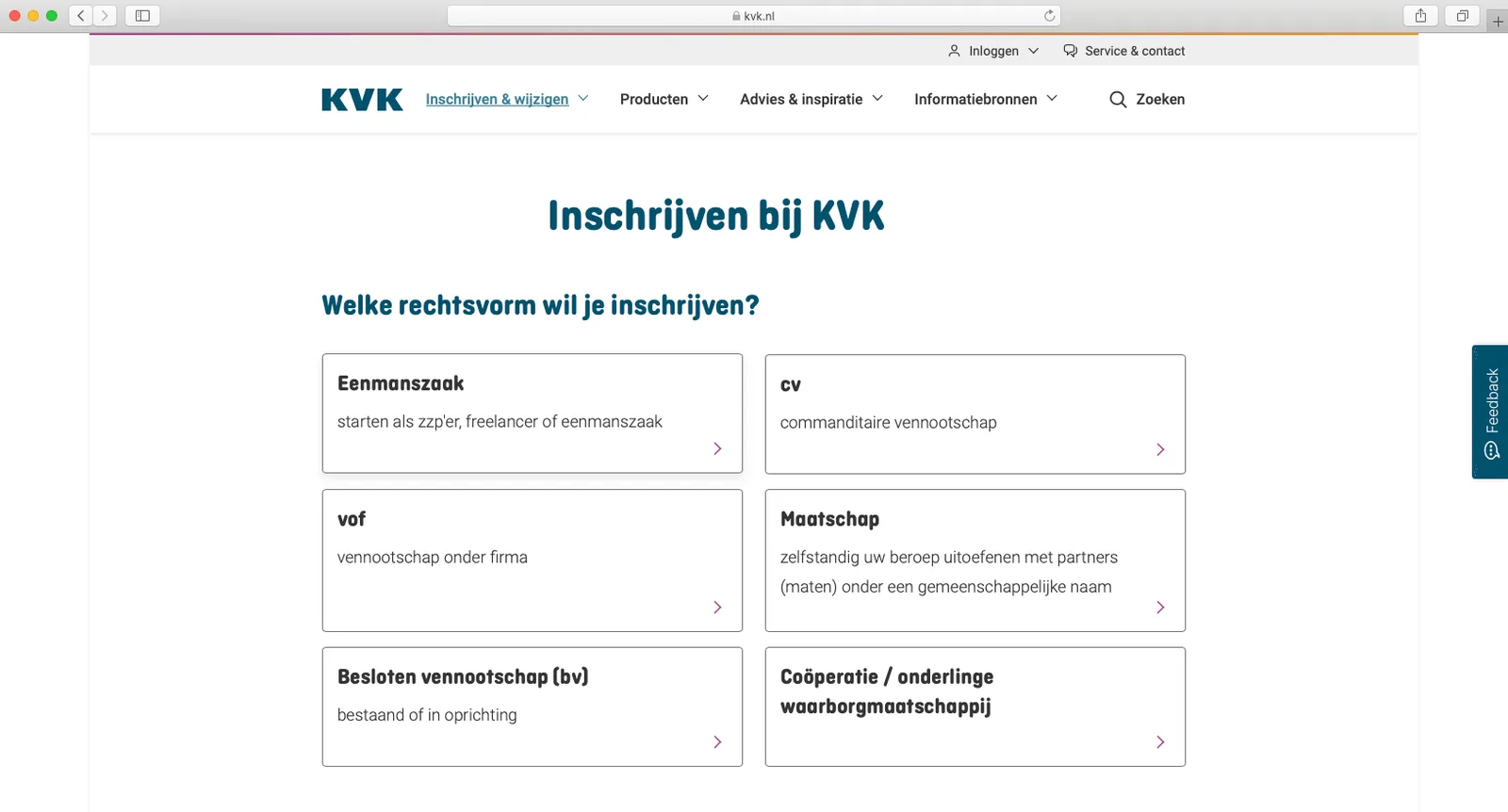Click 'zelfstandig uw beroep uitoefenen' description
1508x812 pixels.
click(x=949, y=572)
